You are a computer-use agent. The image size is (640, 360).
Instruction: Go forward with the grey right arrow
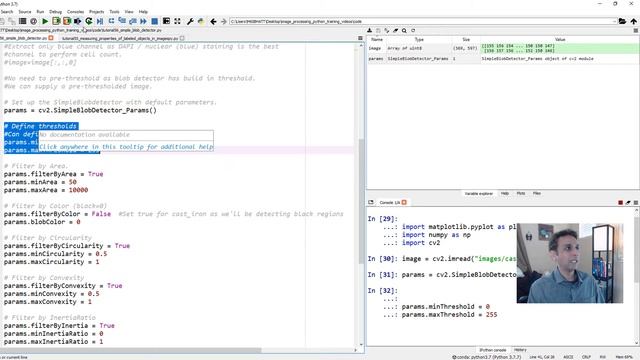[x=224, y=21]
